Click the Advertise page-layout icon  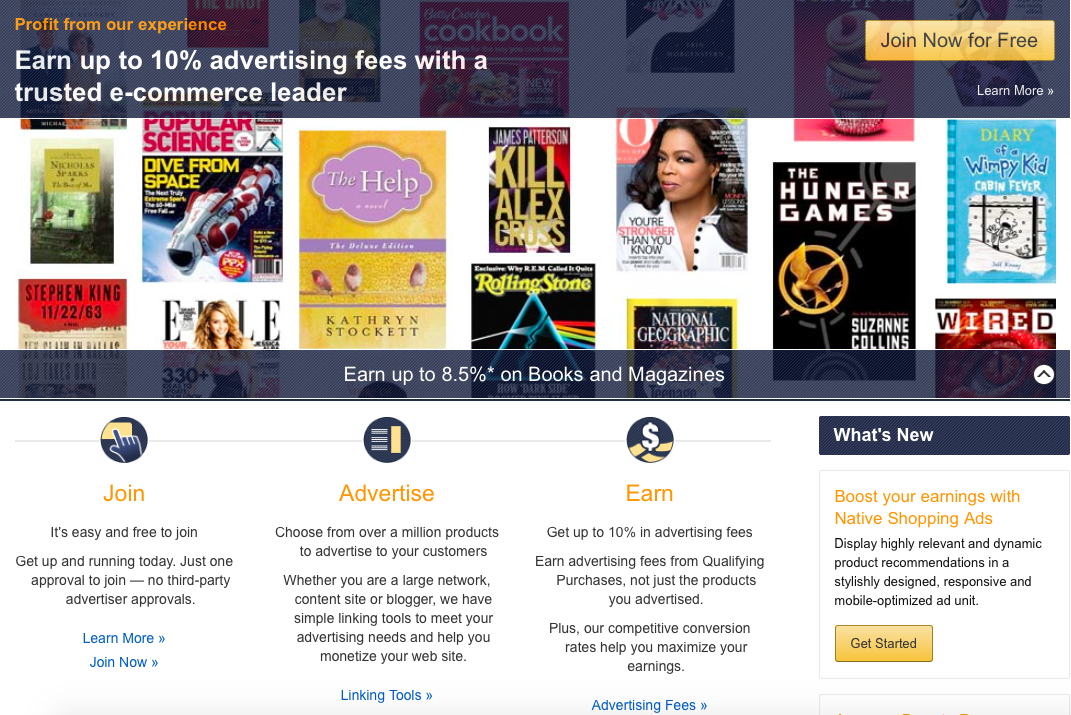[x=387, y=440]
